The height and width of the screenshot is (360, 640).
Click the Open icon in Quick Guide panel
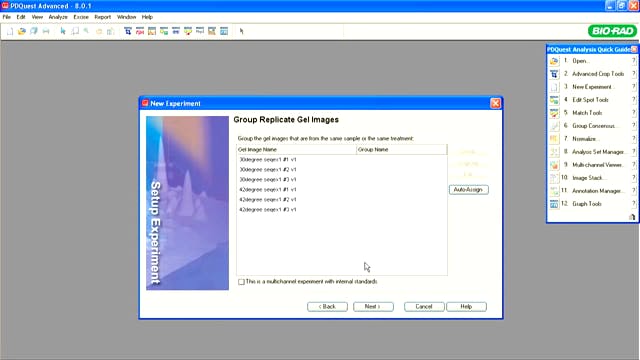554,61
